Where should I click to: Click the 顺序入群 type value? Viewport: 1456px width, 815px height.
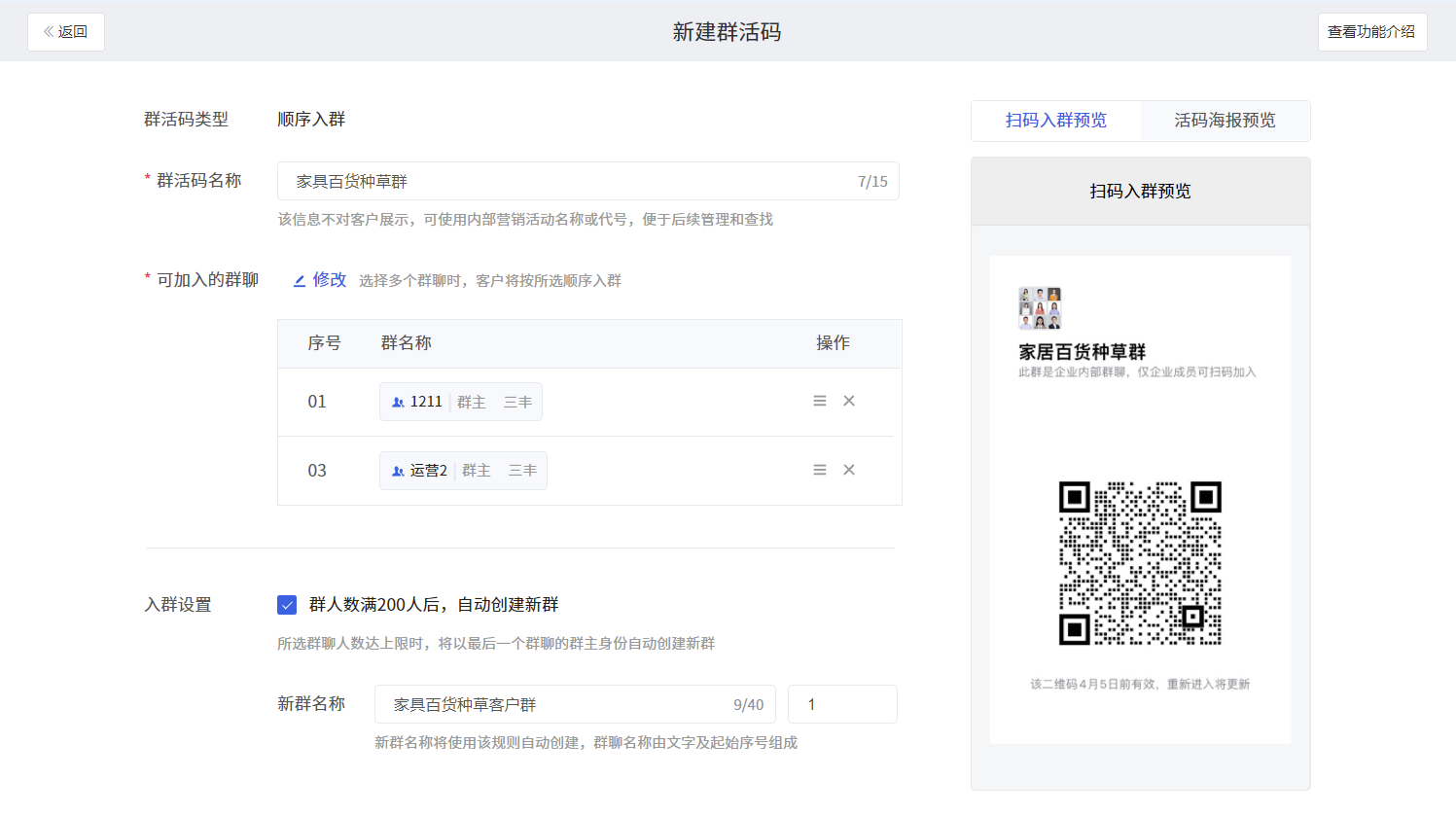pyautogui.click(x=311, y=120)
